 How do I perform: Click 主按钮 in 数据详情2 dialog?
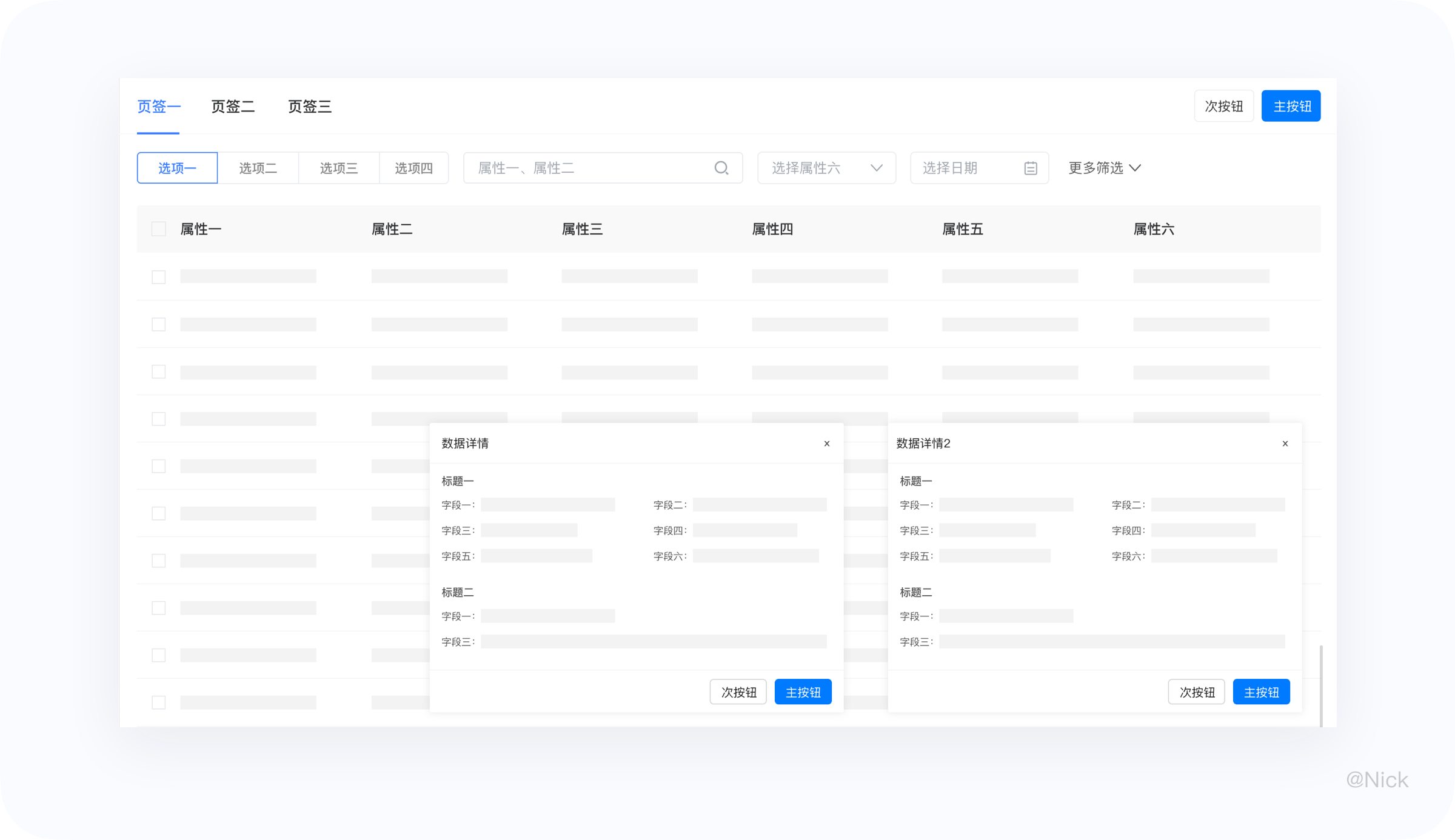coord(1261,692)
